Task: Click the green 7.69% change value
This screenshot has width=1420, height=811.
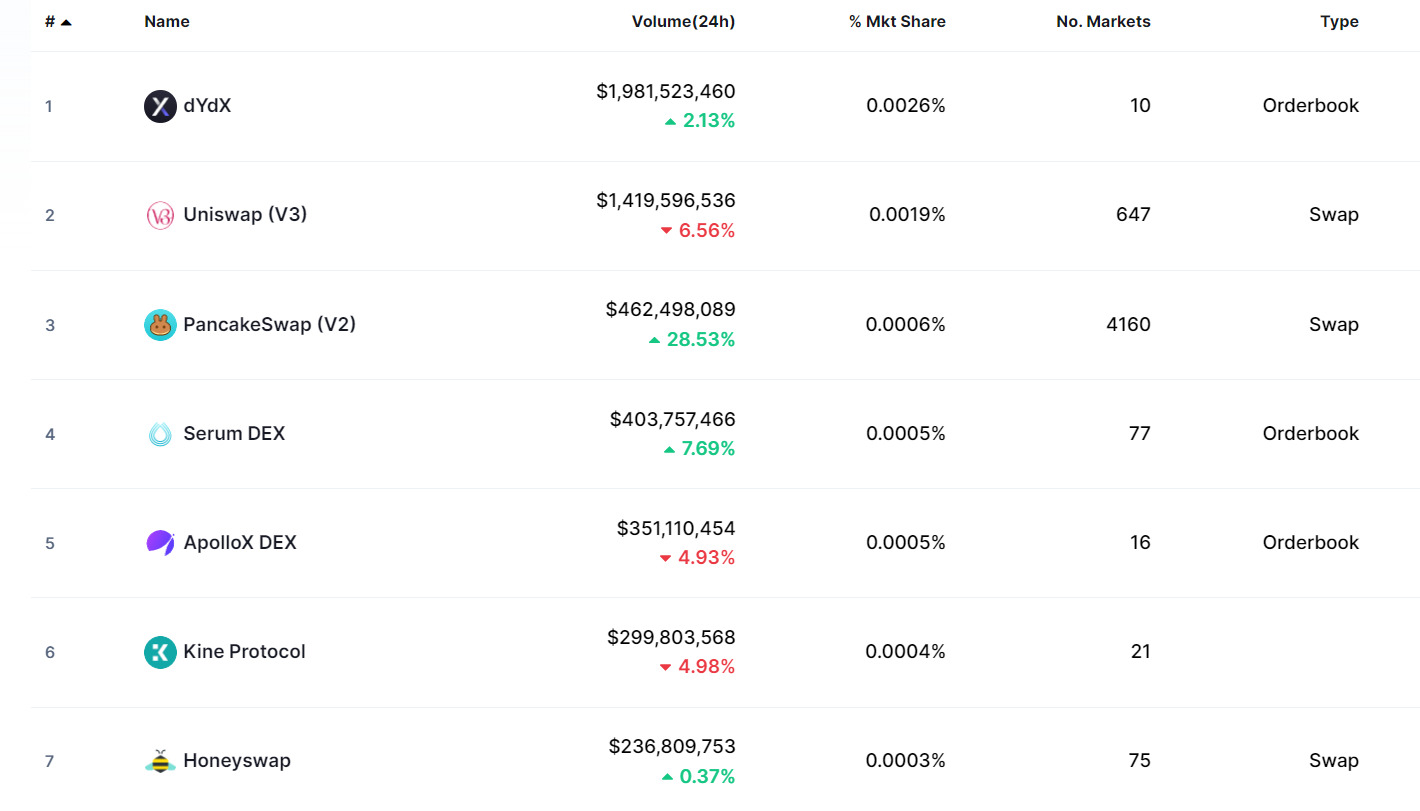Action: pos(708,449)
